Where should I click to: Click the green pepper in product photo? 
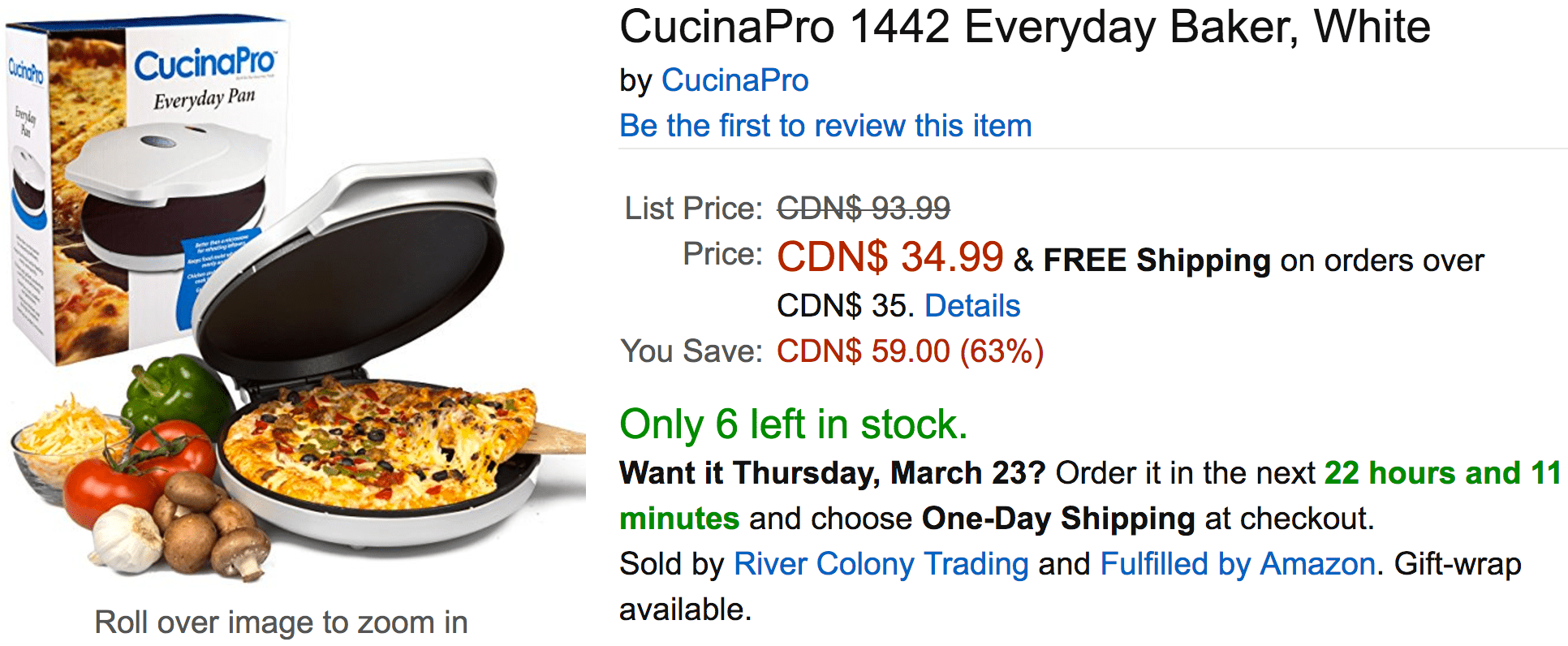[174, 393]
